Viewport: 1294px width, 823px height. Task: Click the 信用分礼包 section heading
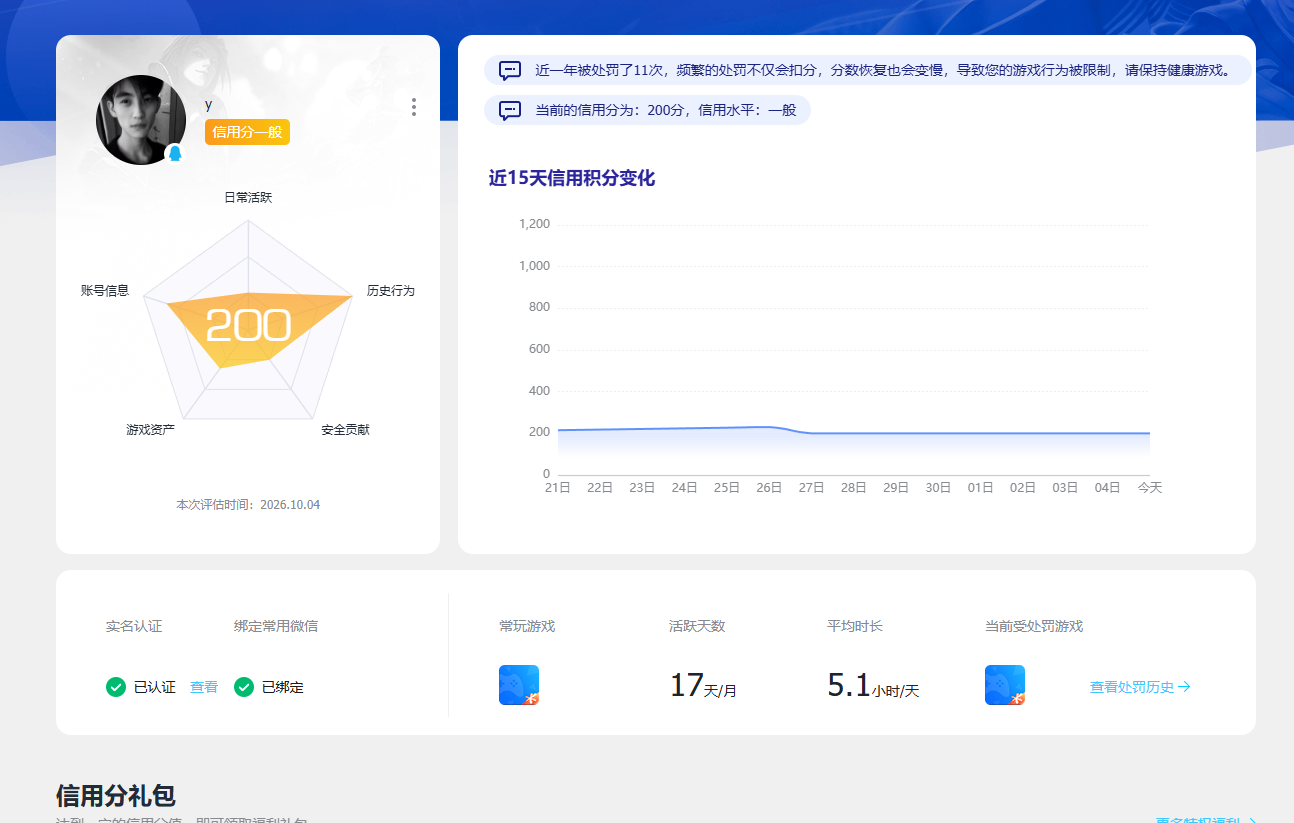[x=116, y=796]
